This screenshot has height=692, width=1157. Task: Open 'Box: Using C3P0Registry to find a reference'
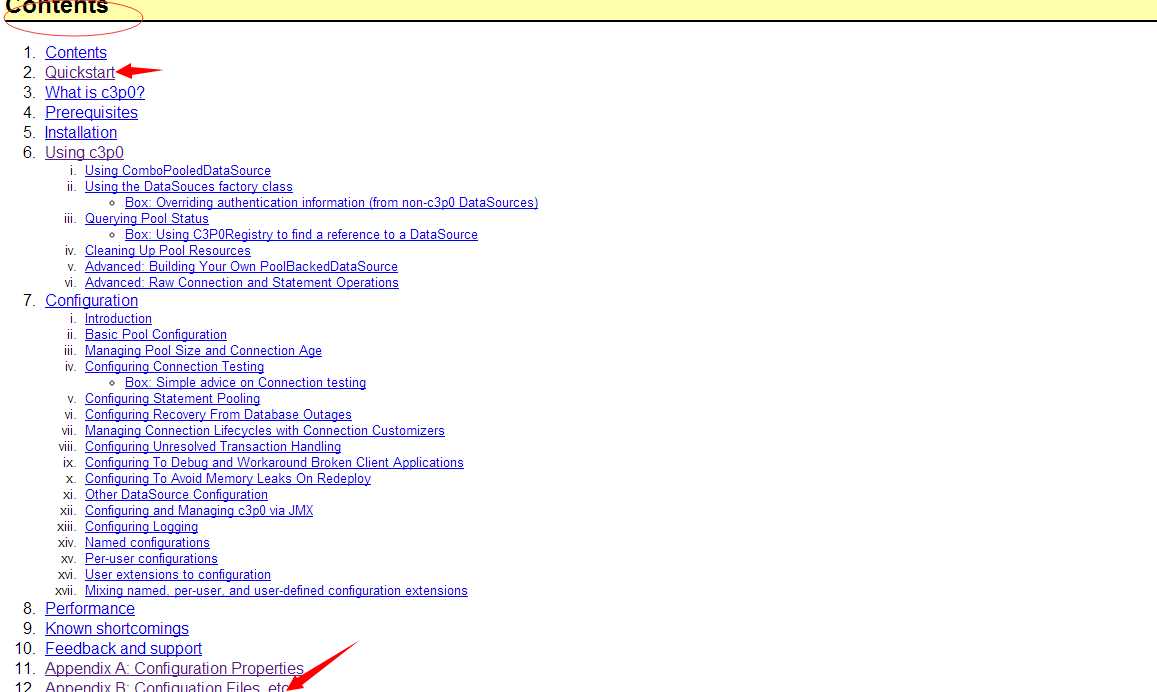[301, 235]
